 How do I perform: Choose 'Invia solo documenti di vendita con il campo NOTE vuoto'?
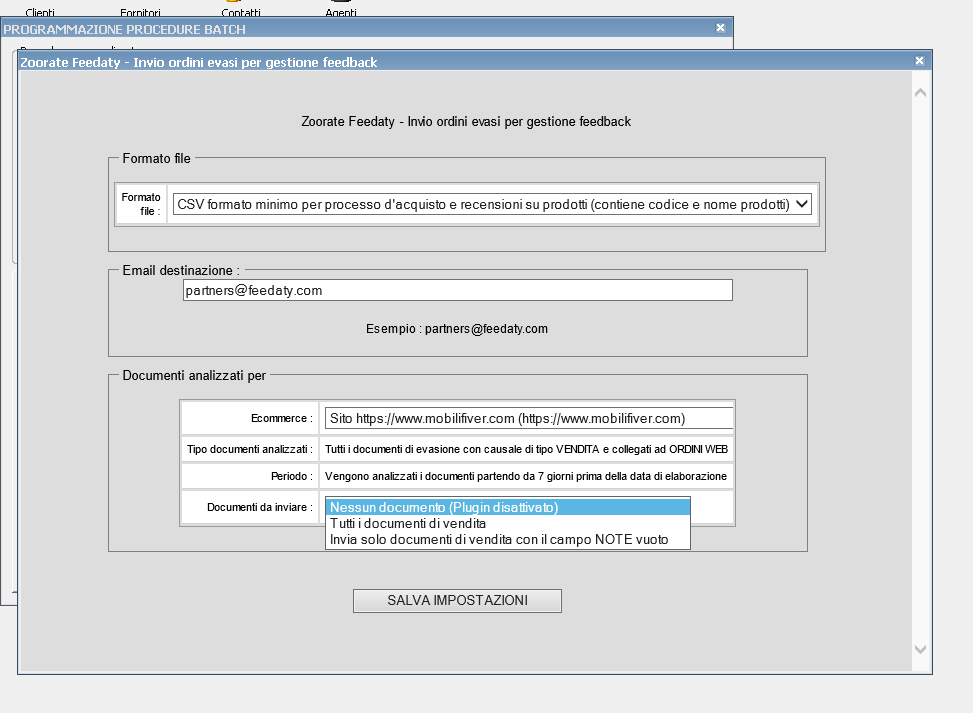coord(508,539)
